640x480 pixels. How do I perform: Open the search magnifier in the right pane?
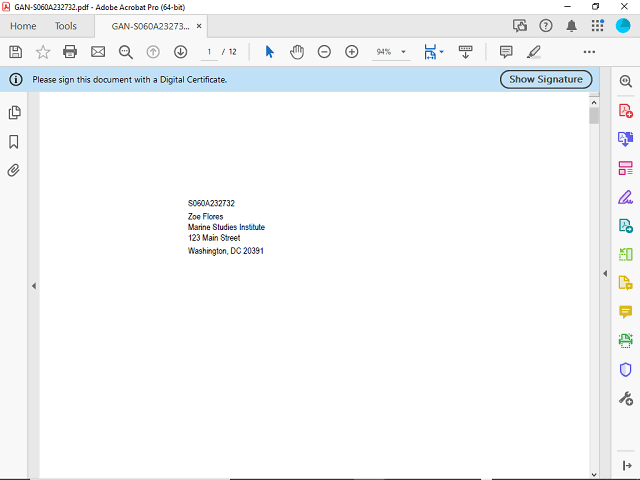point(625,81)
